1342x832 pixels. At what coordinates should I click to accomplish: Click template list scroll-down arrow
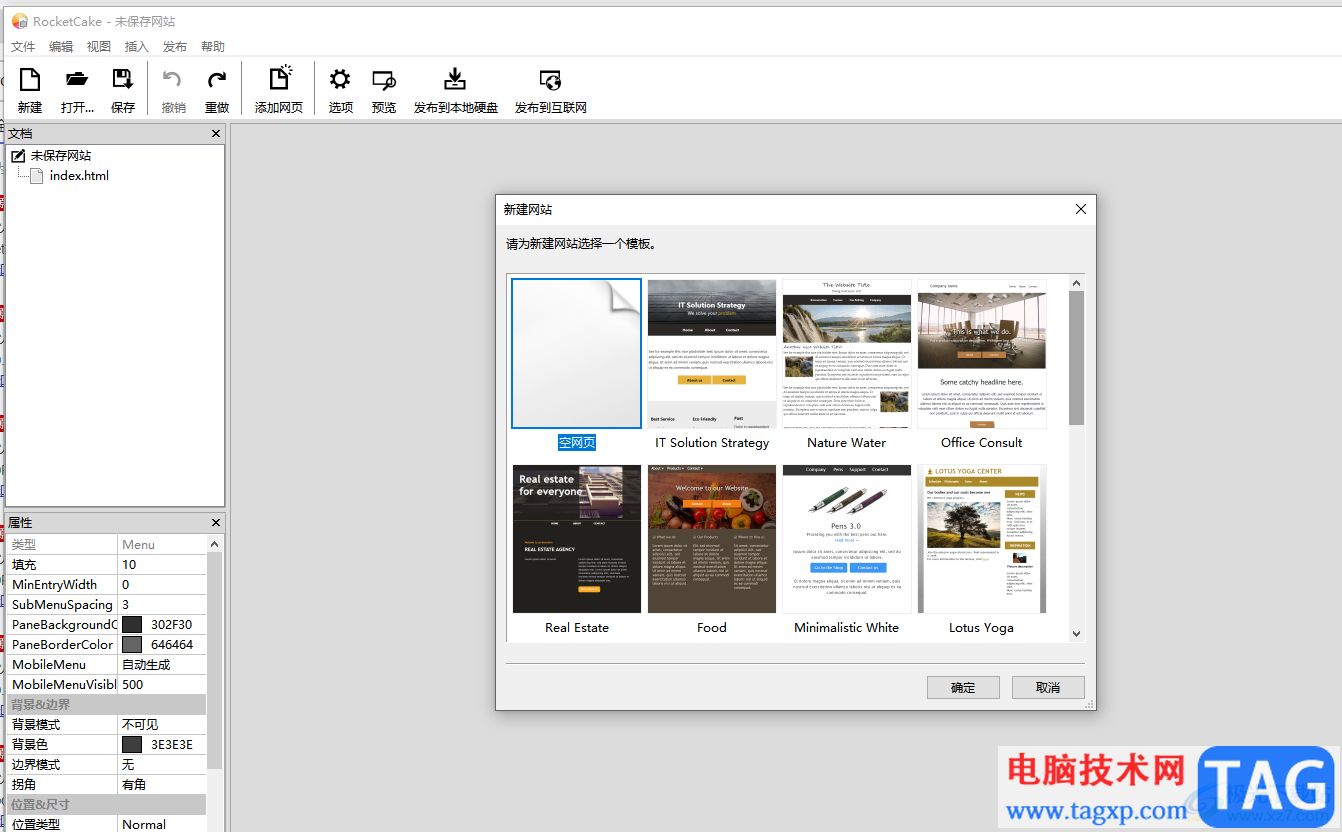1076,633
